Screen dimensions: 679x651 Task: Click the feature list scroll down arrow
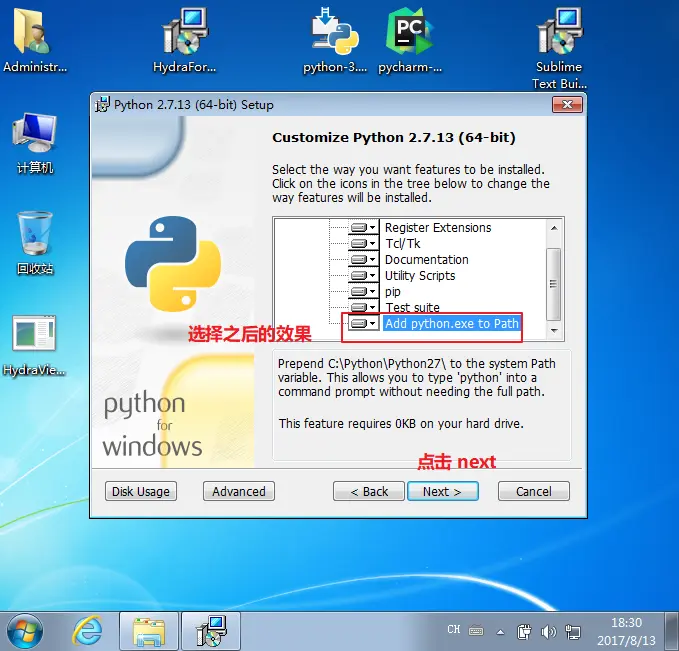554,331
